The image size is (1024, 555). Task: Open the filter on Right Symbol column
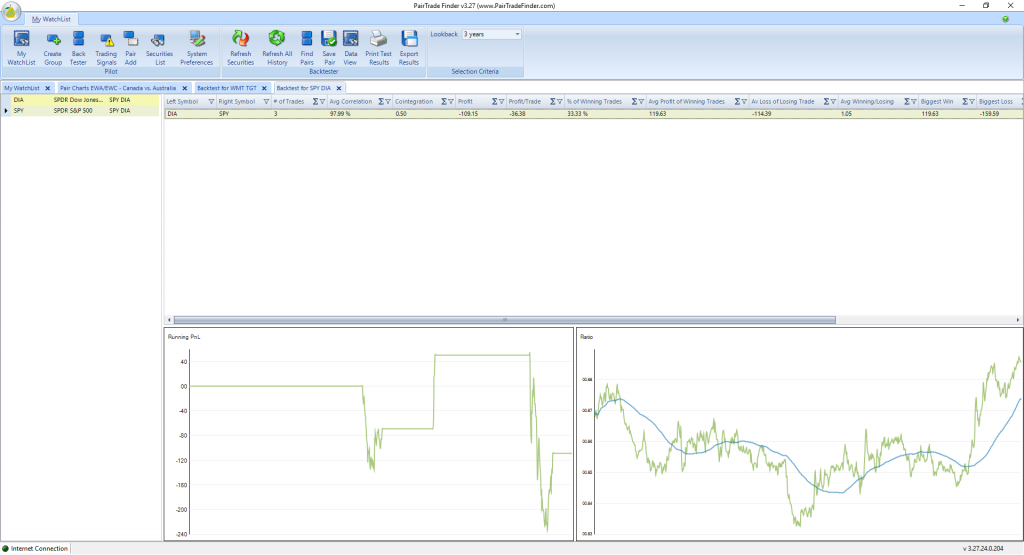266,101
